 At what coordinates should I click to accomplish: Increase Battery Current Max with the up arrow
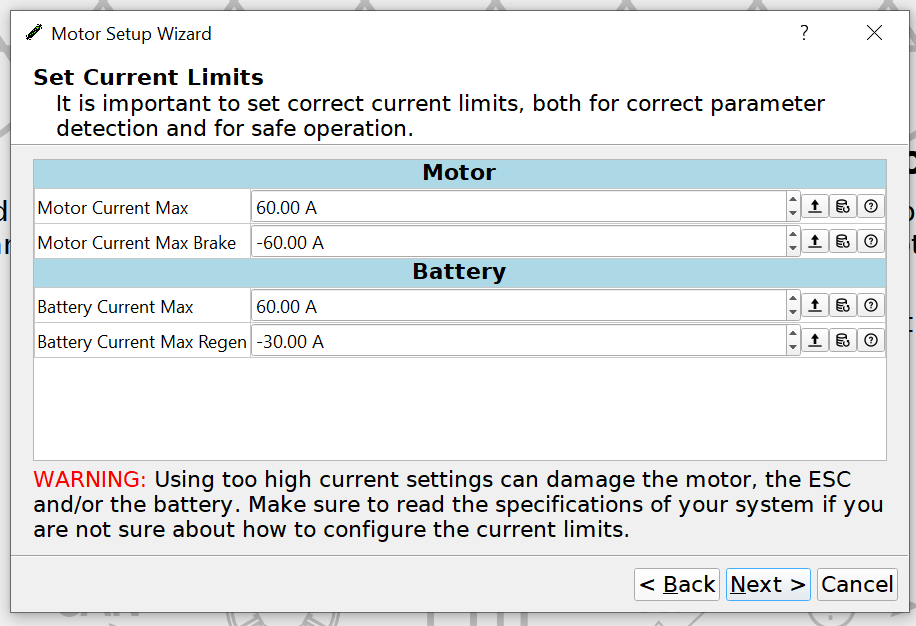pyautogui.click(x=793, y=298)
